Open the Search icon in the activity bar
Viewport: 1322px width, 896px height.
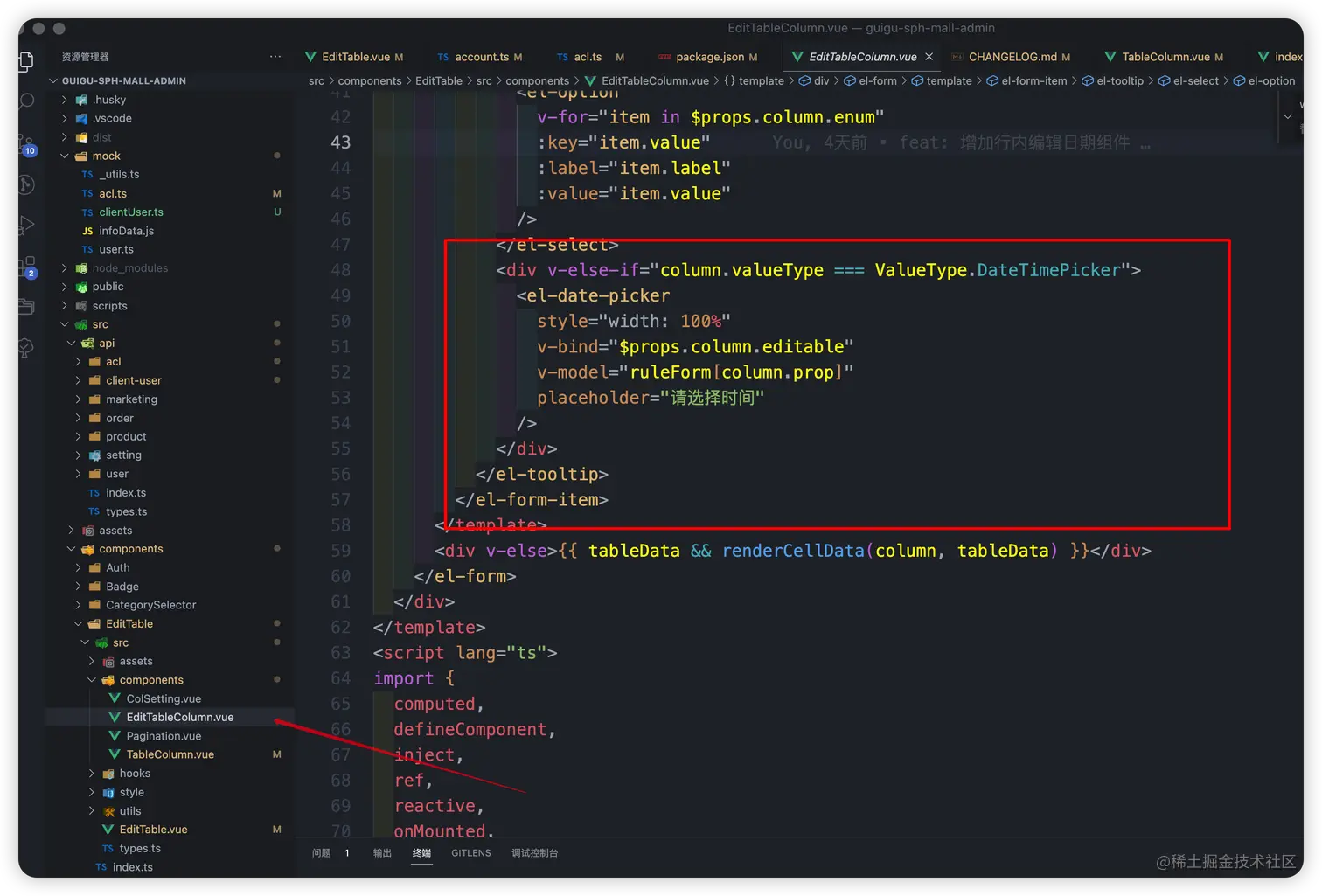pos(26,102)
